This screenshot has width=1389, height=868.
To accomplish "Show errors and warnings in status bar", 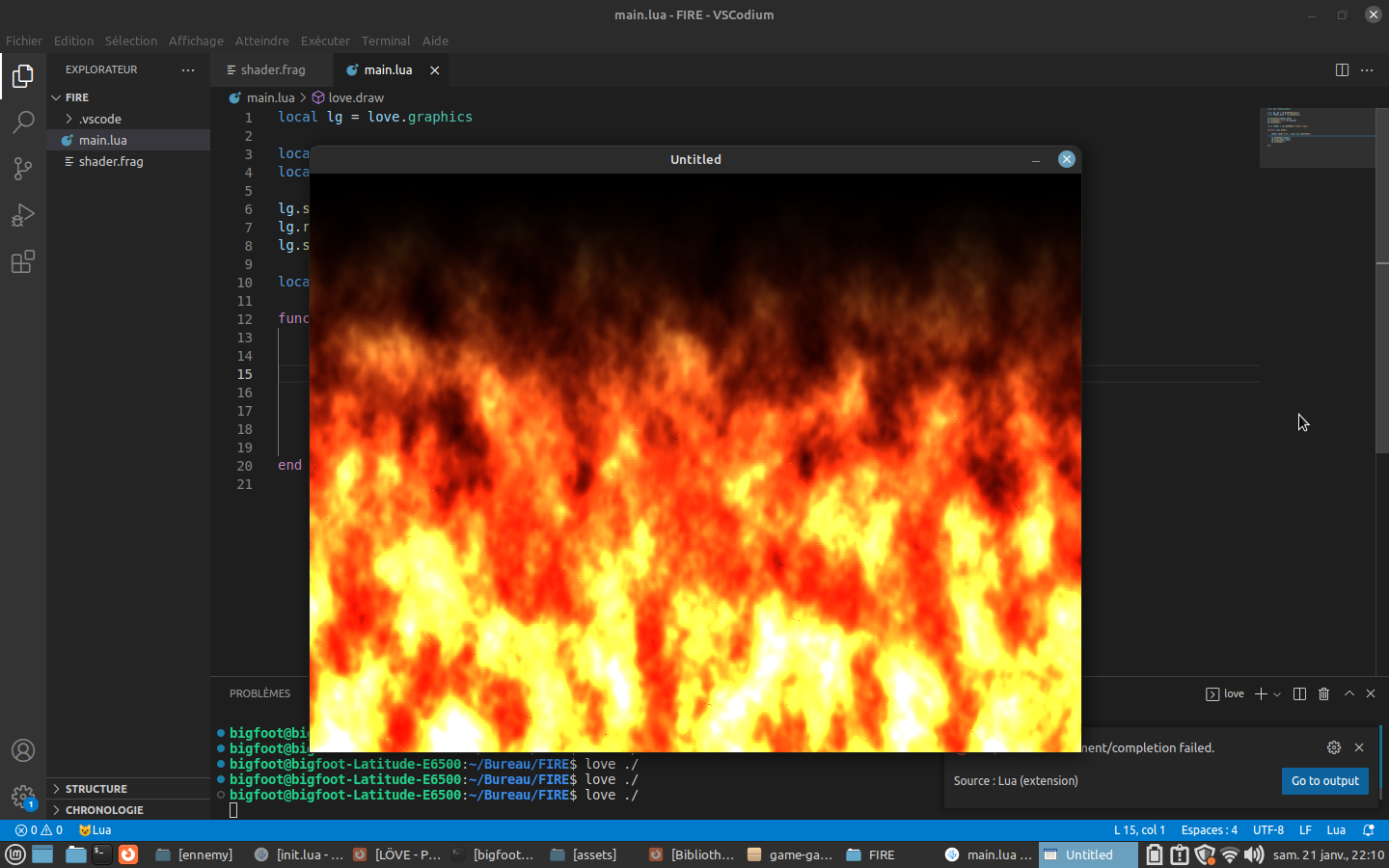I will coord(39,830).
